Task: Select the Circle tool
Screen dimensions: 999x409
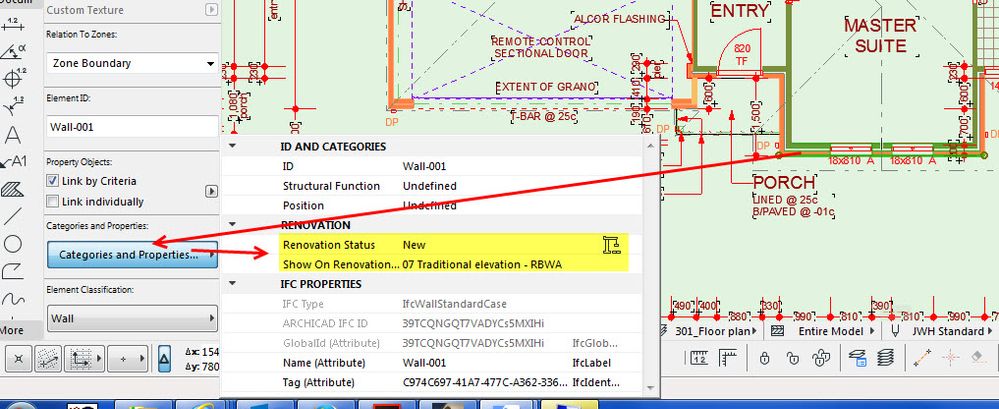Action: pos(13,244)
